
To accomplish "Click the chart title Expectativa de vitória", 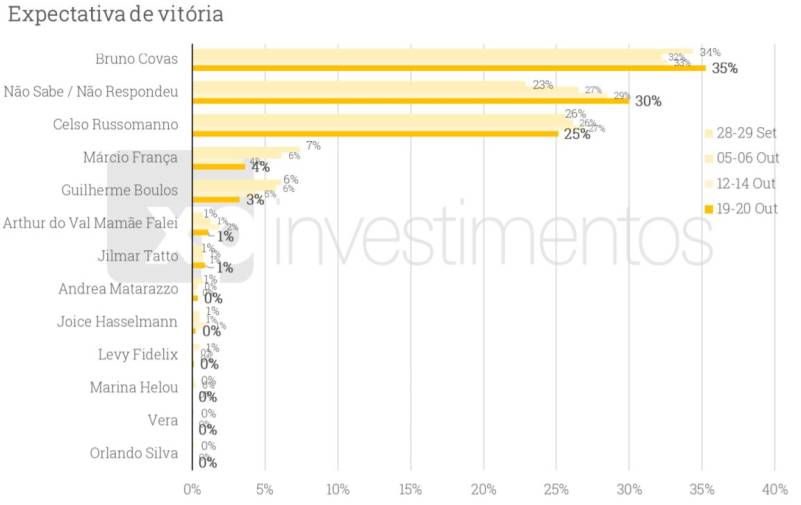I will click(116, 15).
